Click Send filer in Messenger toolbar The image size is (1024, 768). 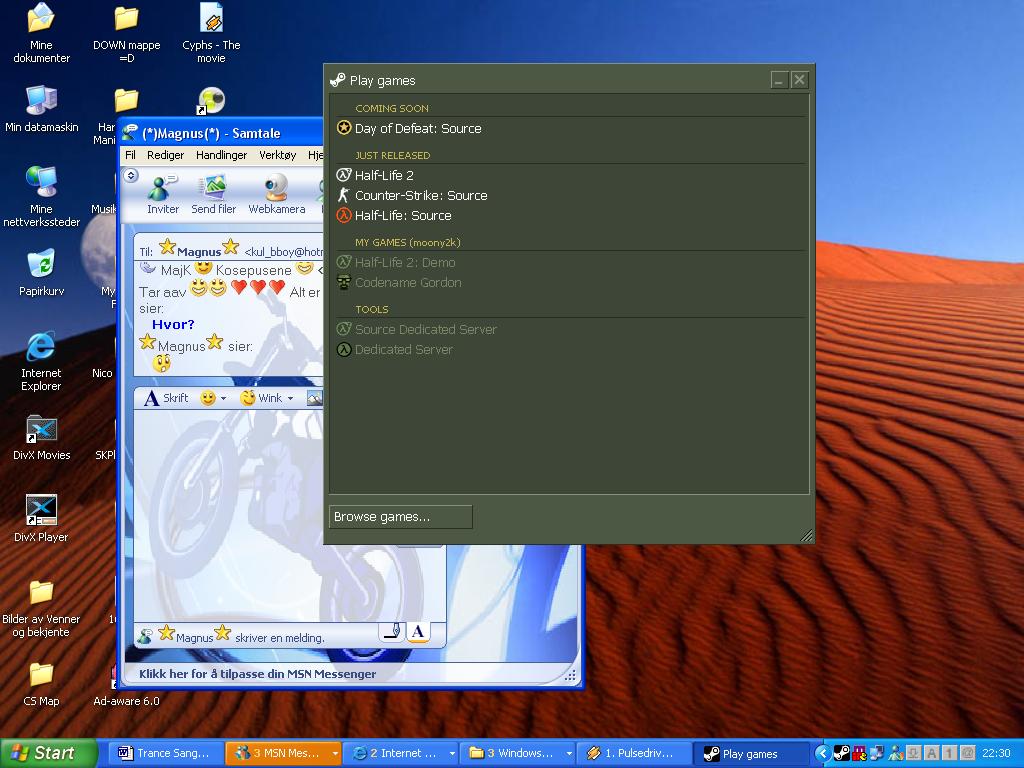[x=214, y=194]
